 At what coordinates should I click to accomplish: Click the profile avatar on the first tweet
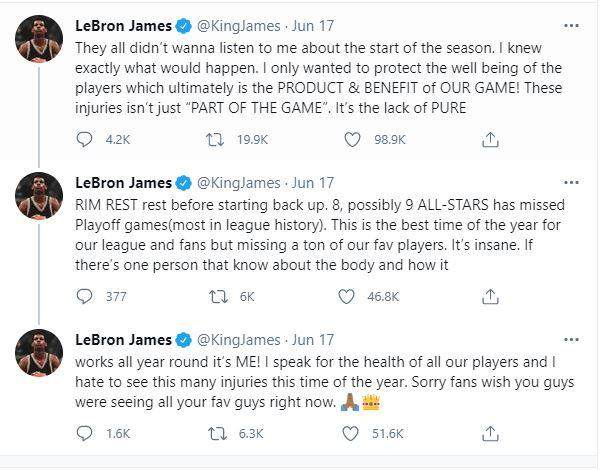39,39
